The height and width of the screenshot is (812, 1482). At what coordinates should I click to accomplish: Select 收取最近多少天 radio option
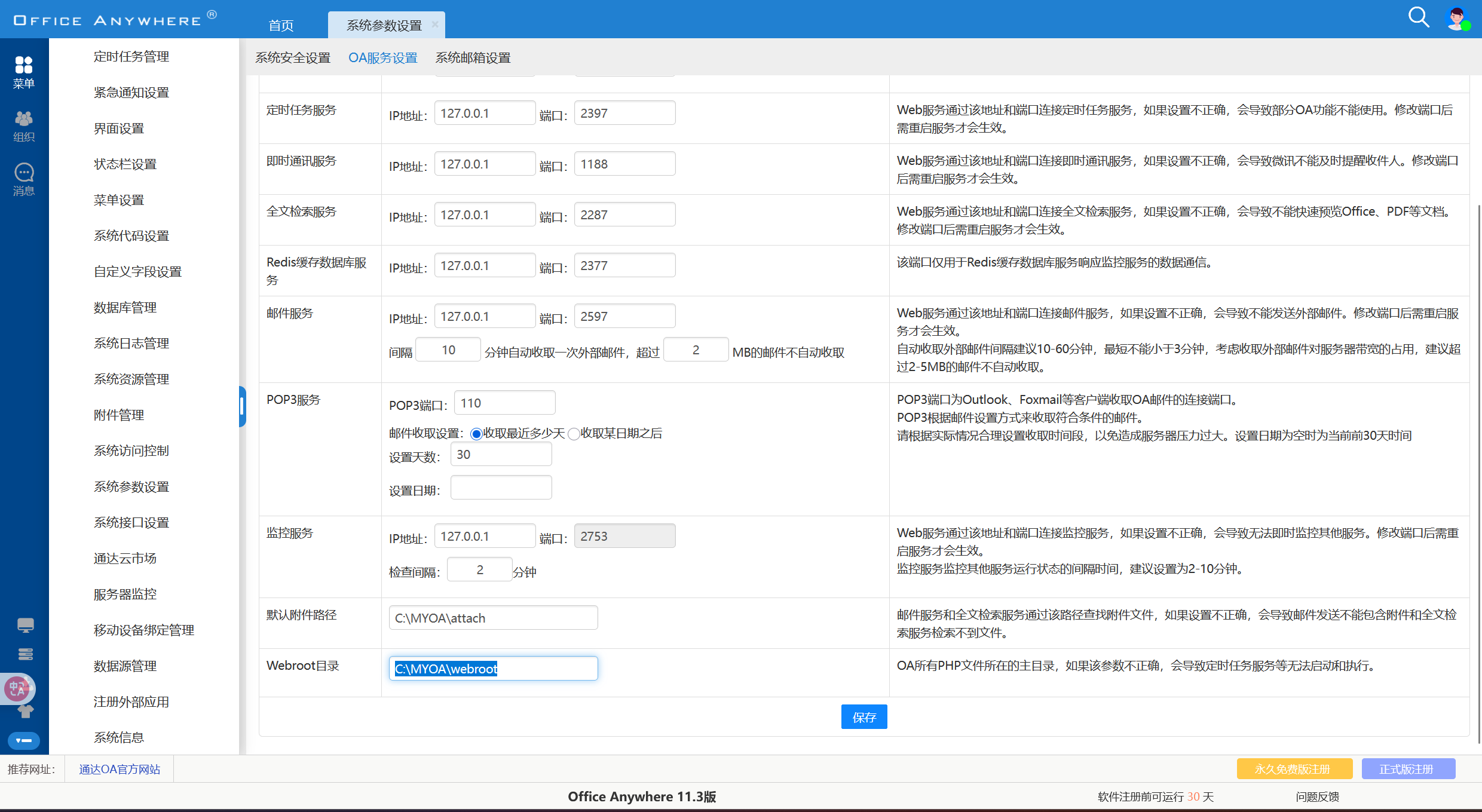pyautogui.click(x=476, y=434)
